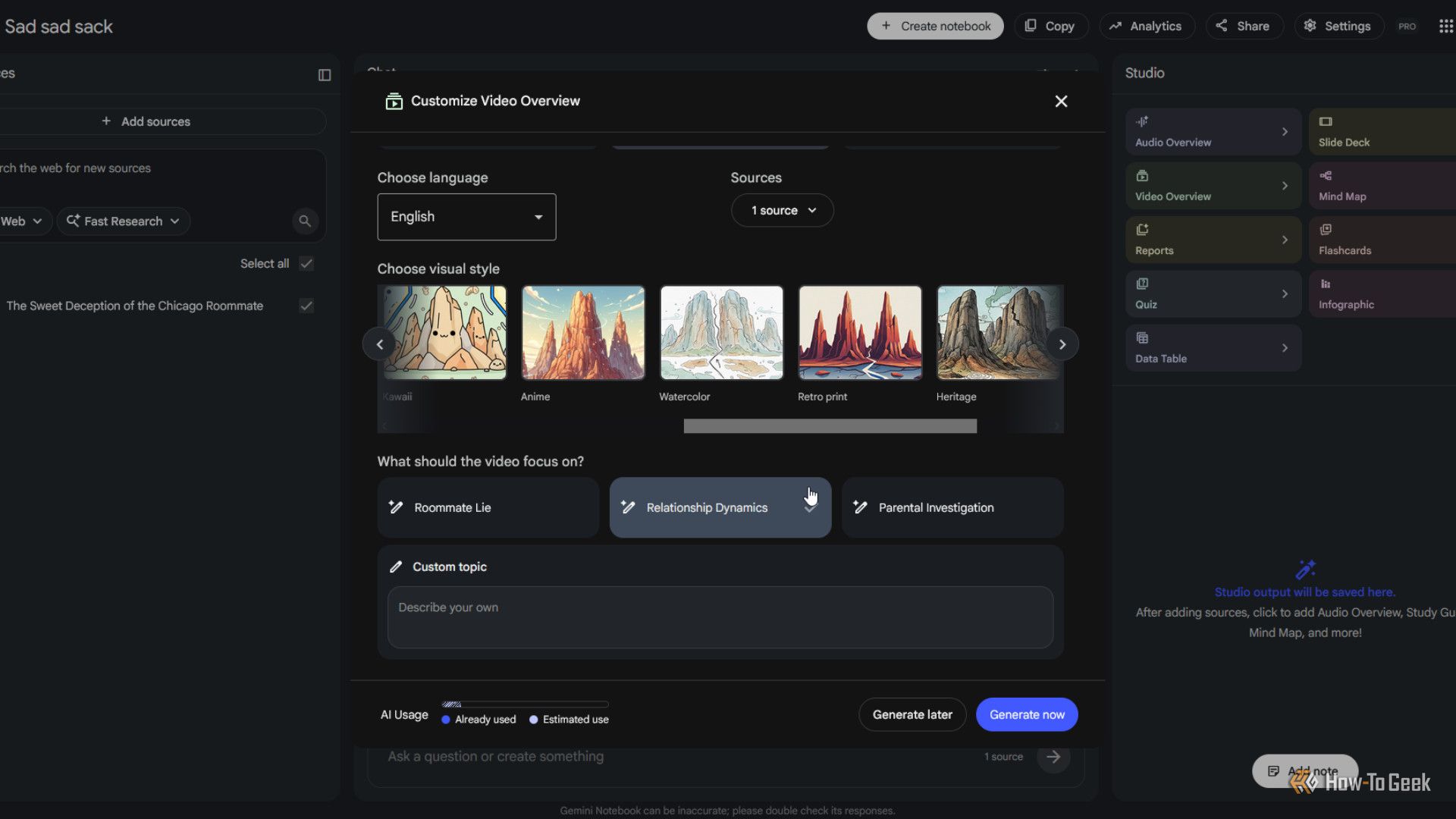
Task: Select the Parental Investigation focus topic
Action: 952,507
